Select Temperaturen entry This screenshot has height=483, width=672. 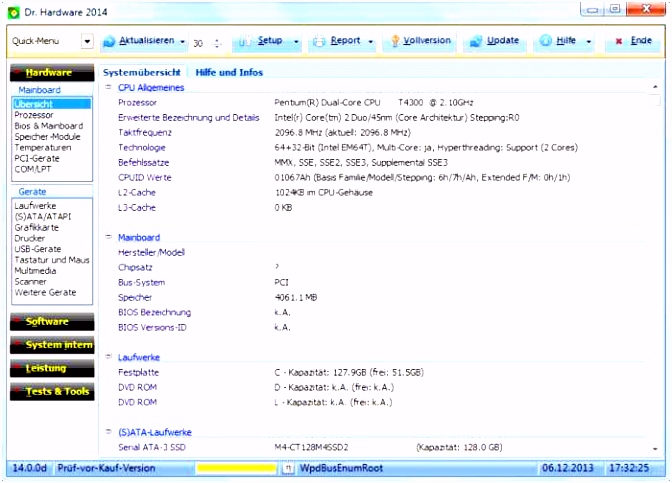[x=43, y=147]
